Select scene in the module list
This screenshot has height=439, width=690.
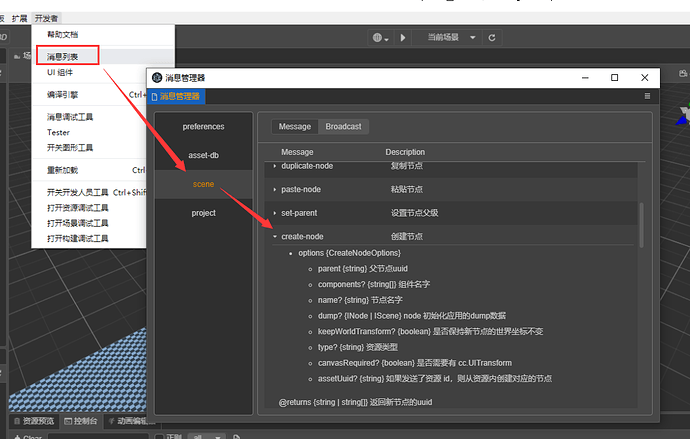click(x=203, y=184)
